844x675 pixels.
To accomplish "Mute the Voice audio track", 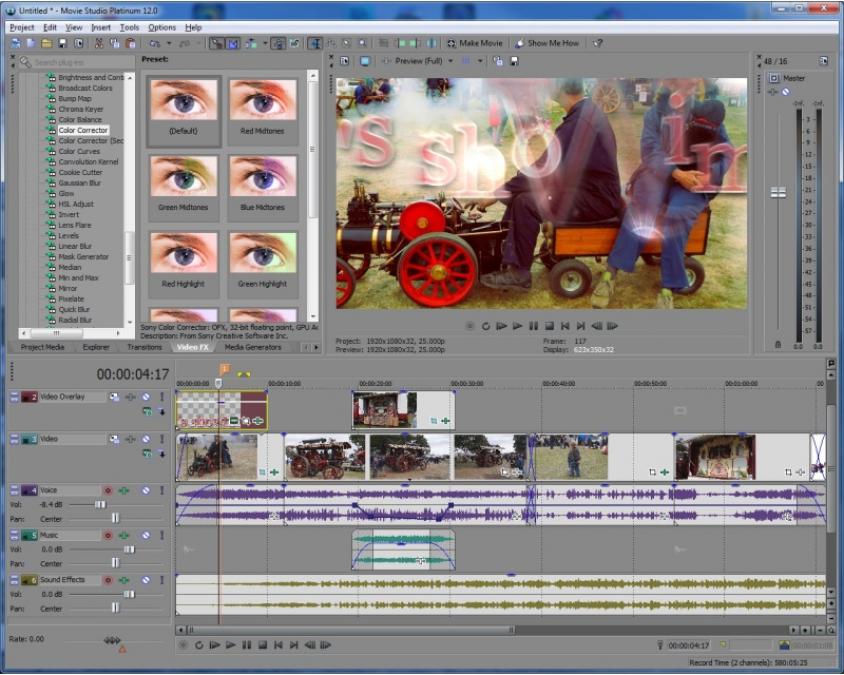I will coord(146,490).
